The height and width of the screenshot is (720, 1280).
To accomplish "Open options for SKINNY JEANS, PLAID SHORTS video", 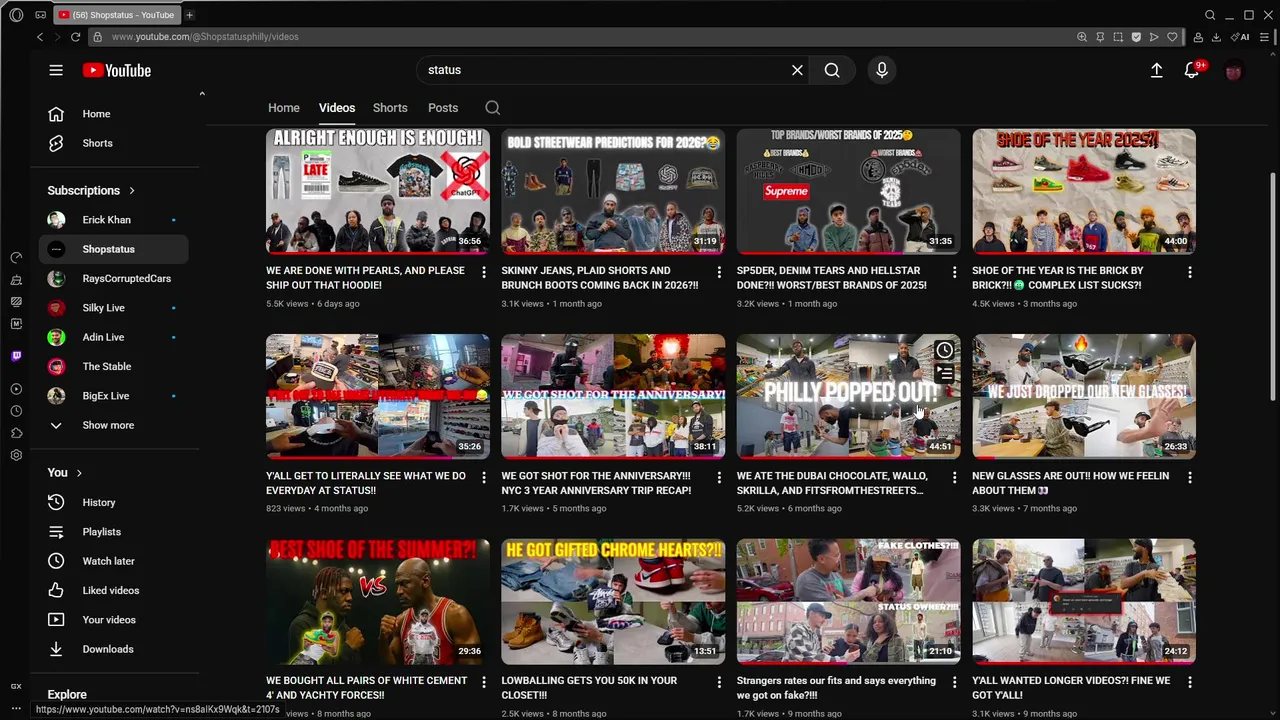I will (x=719, y=272).
